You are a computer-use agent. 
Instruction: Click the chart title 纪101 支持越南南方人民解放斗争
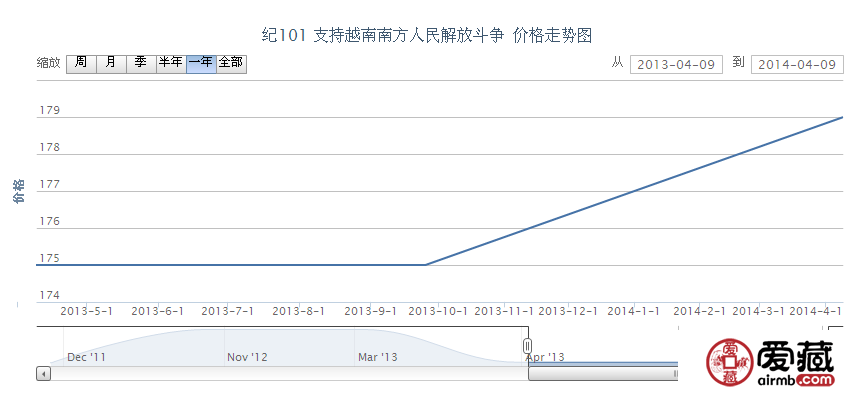point(383,36)
